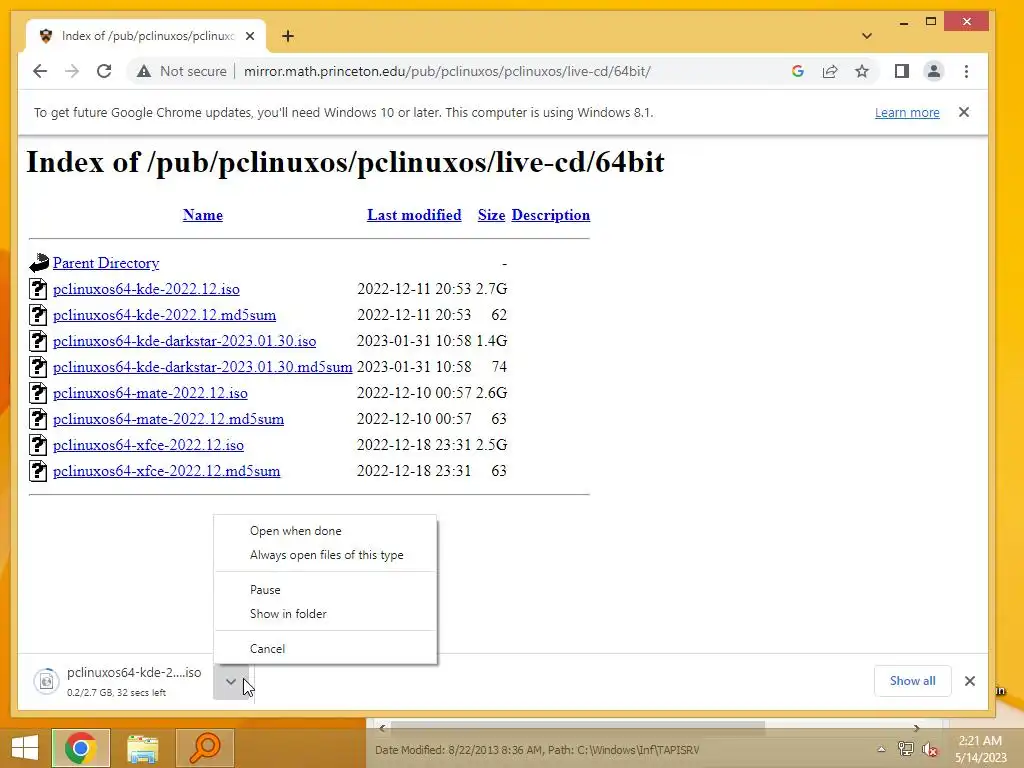Image resolution: width=1024 pixels, height=768 pixels.
Task: Share this page using share icon
Action: coord(829,71)
